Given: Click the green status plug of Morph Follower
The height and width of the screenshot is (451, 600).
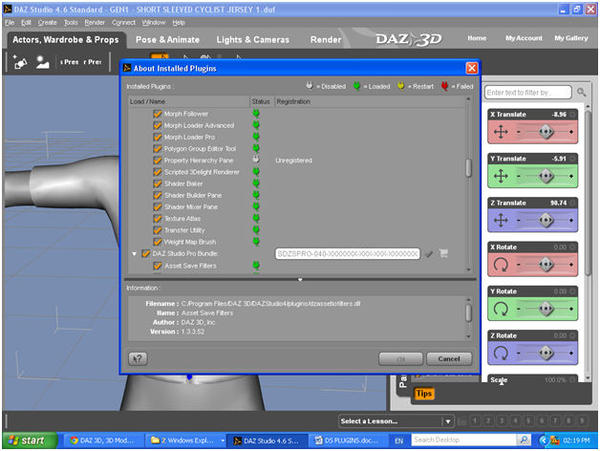Looking at the screenshot, I should pos(256,113).
